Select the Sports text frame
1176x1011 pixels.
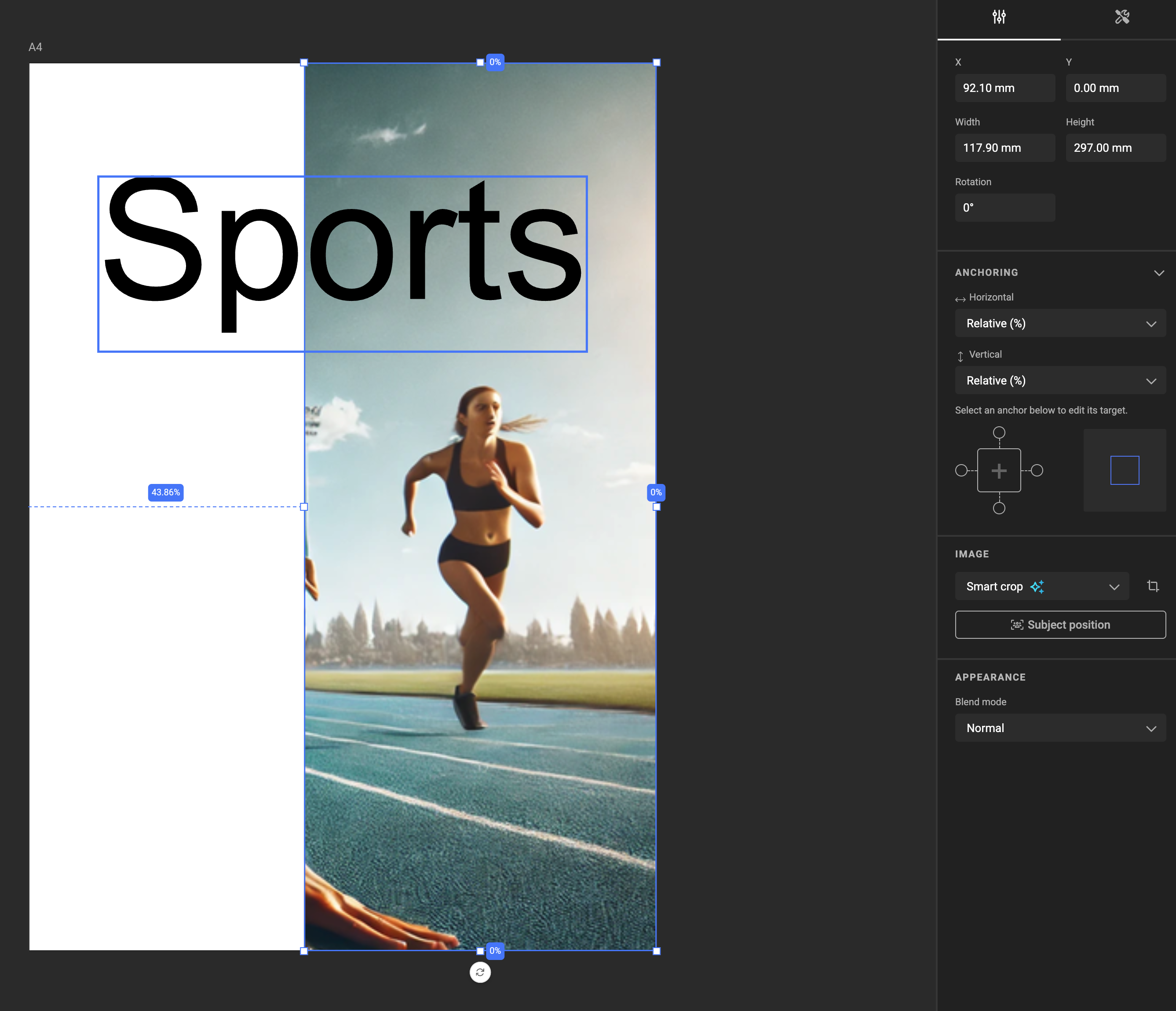(x=342, y=264)
